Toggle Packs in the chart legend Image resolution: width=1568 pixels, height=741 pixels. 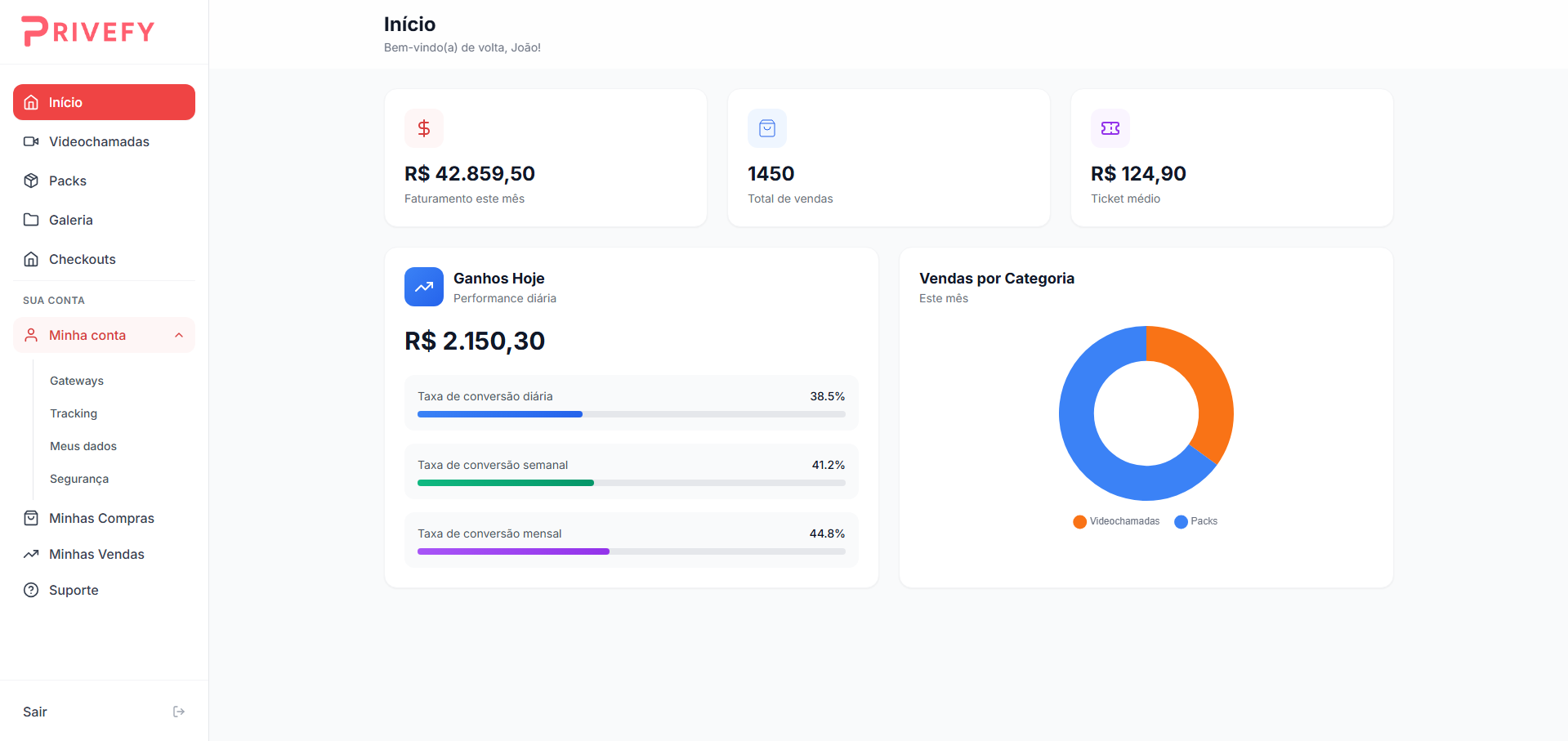click(1195, 521)
